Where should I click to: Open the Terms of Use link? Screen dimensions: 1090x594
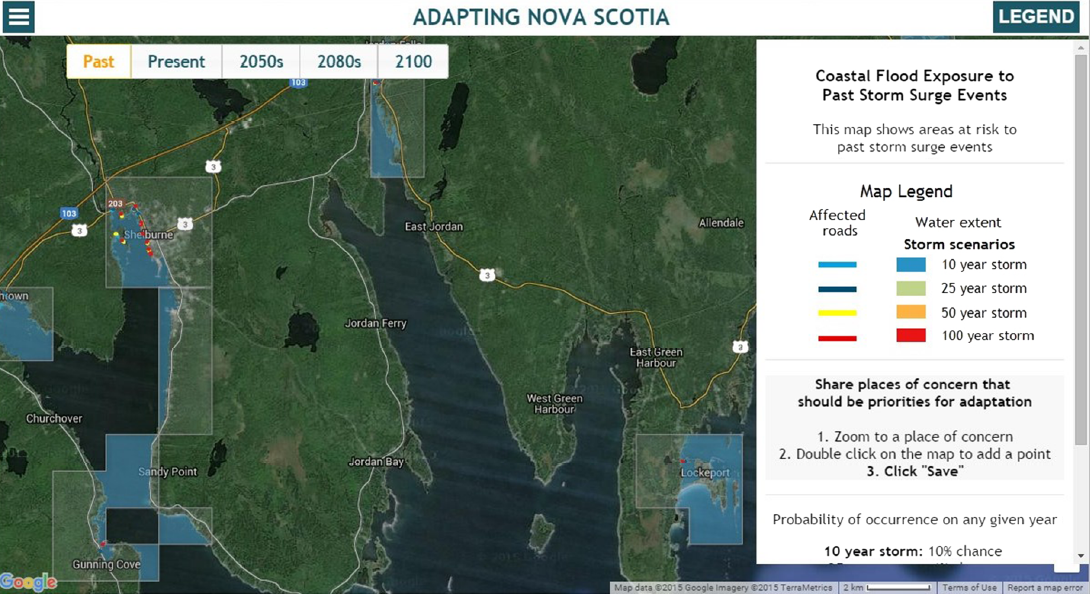[968, 587]
